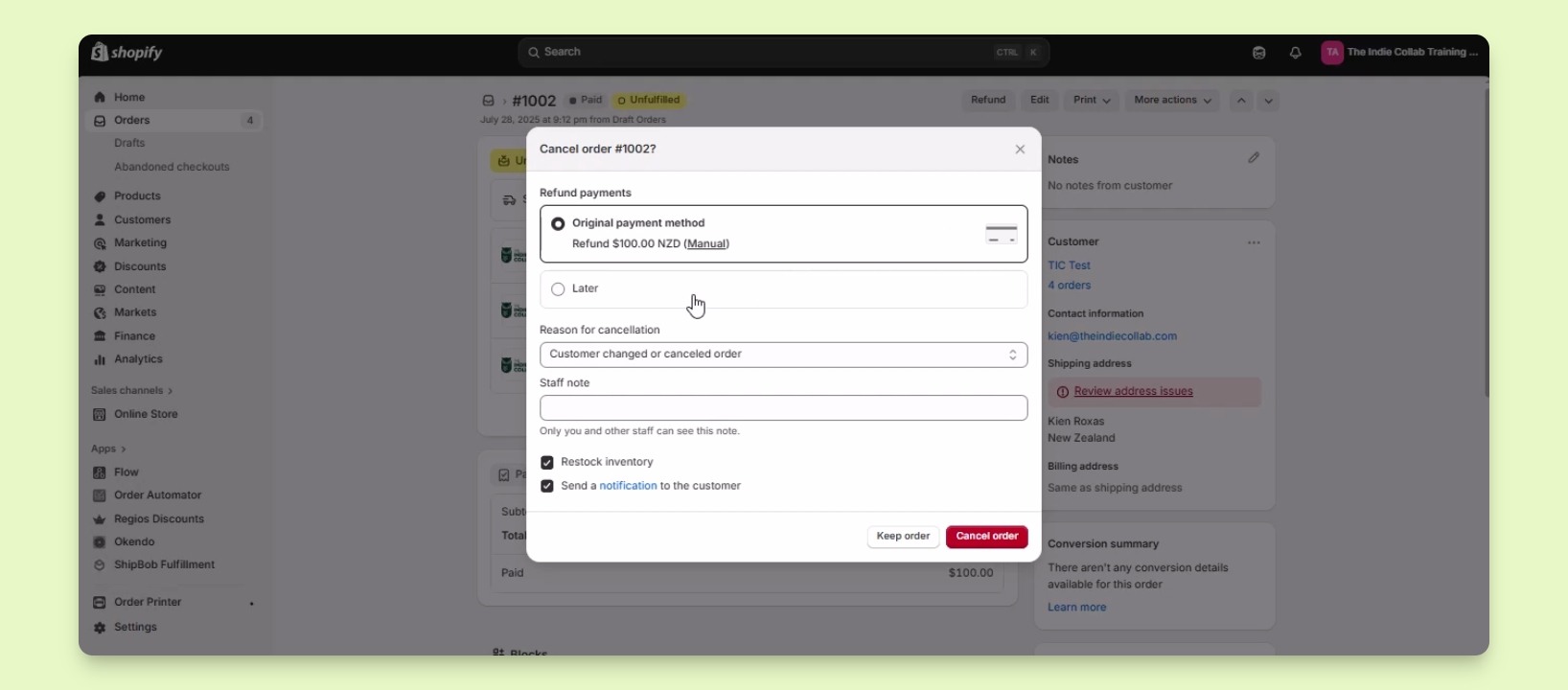Confirm with the red Cancel order button
This screenshot has width=1568, height=690.
point(987,537)
